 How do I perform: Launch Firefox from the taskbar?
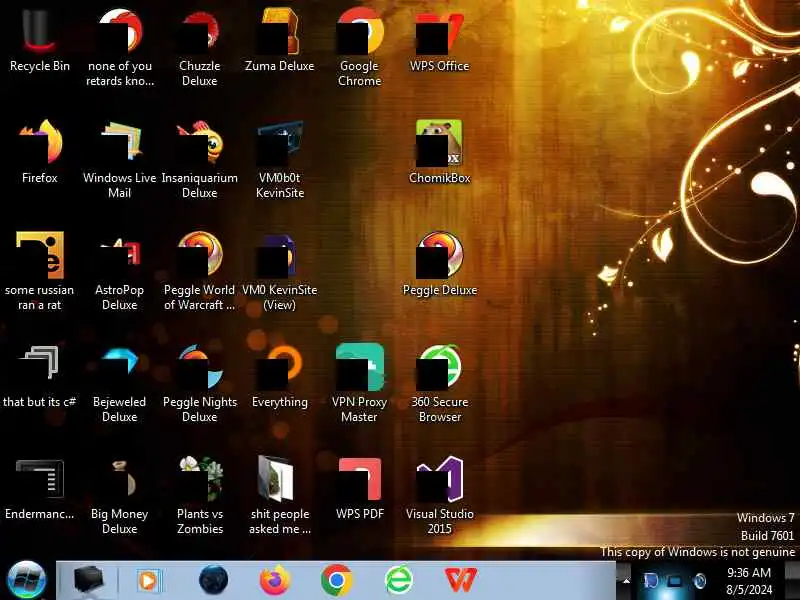pos(274,580)
